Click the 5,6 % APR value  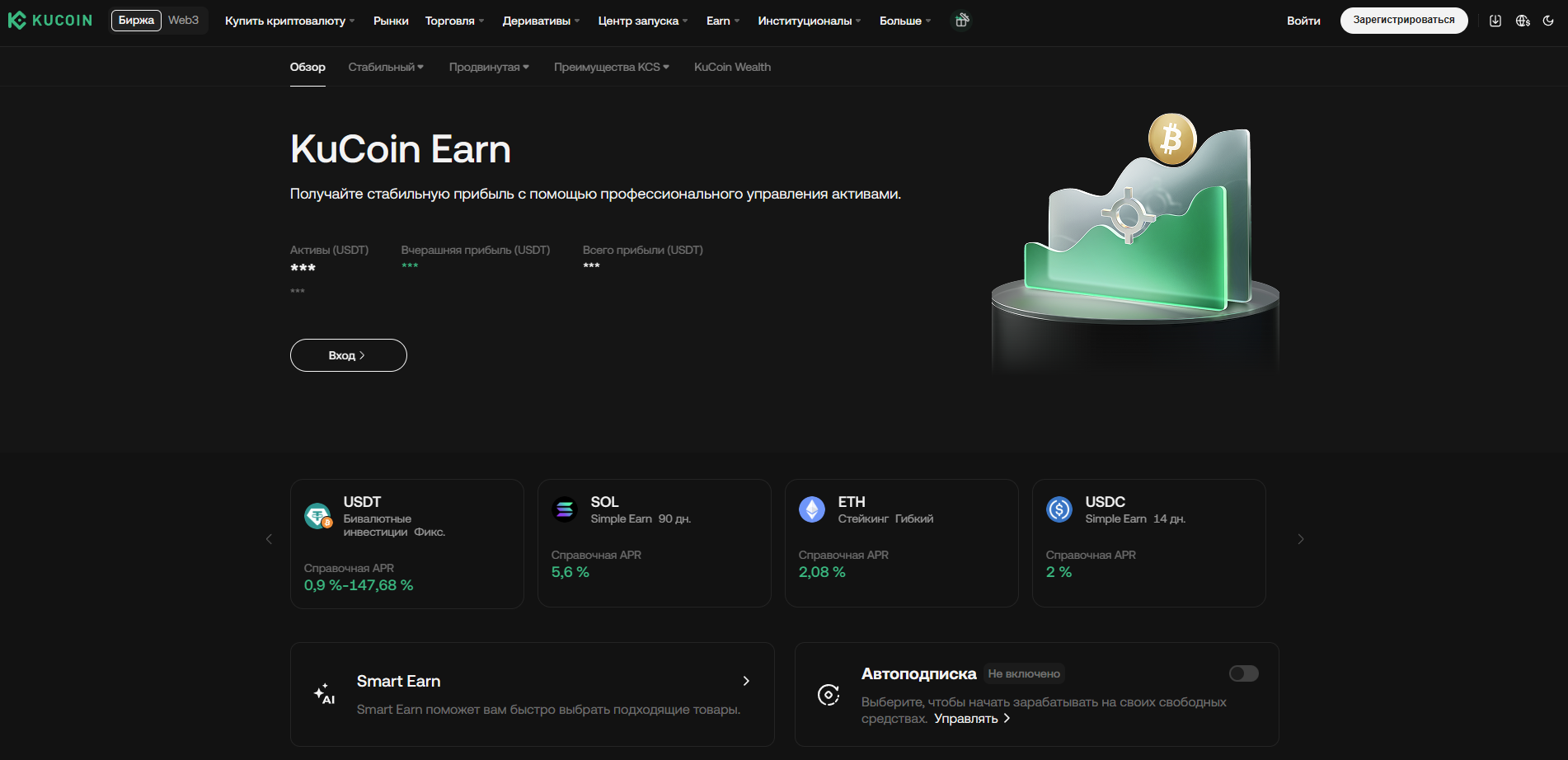point(570,572)
